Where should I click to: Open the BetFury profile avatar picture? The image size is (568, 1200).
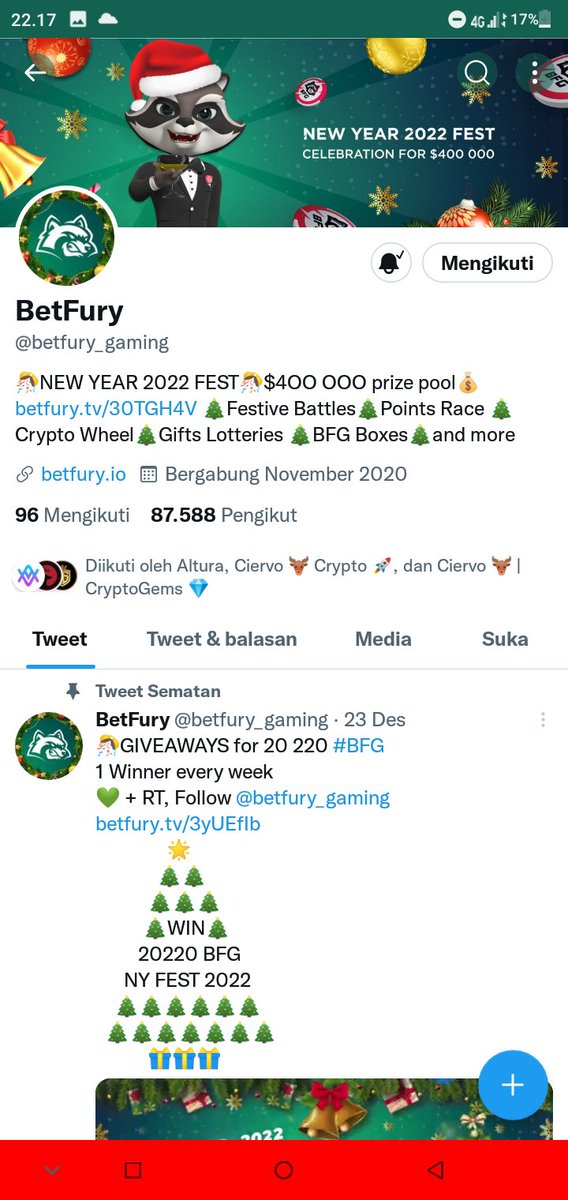[67, 238]
